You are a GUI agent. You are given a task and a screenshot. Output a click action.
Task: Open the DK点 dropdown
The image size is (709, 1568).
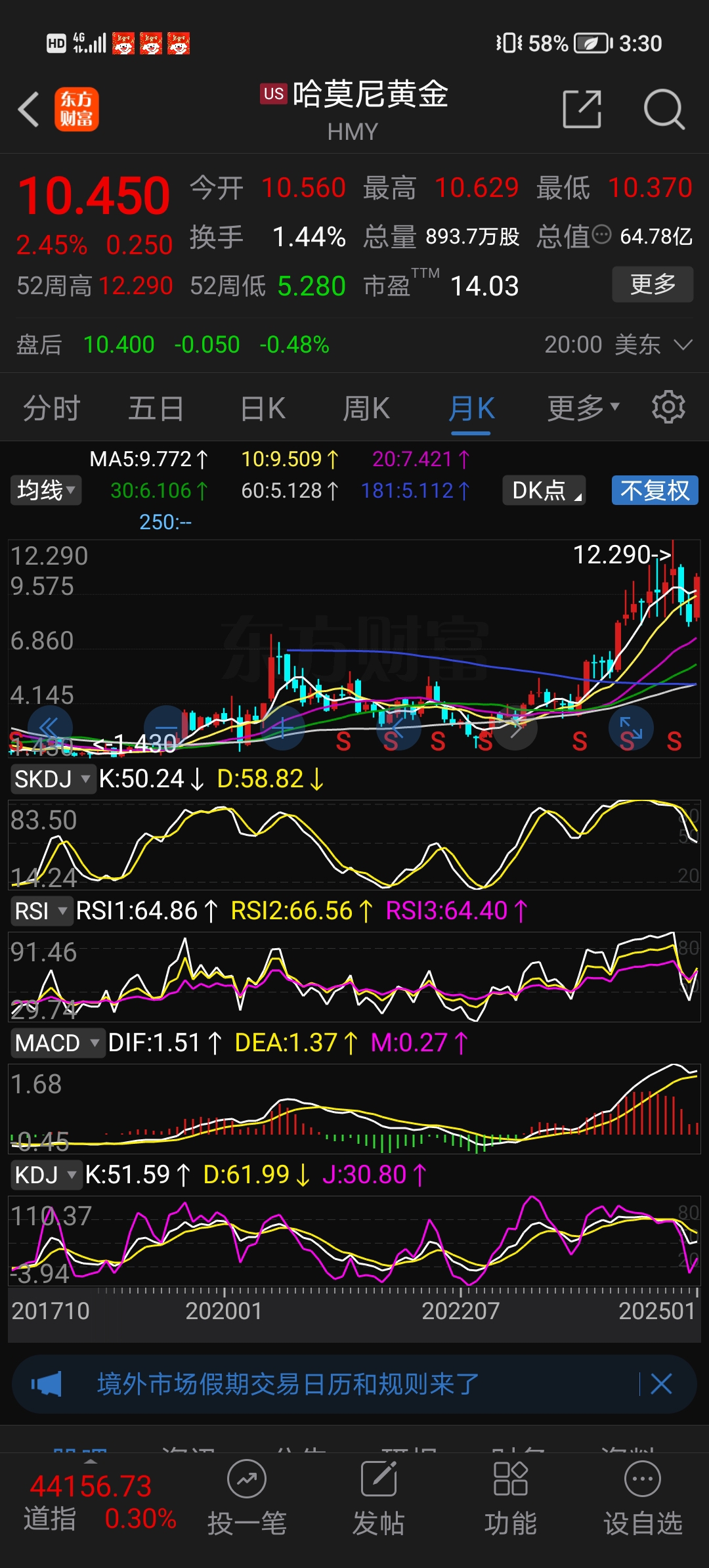coord(544,490)
